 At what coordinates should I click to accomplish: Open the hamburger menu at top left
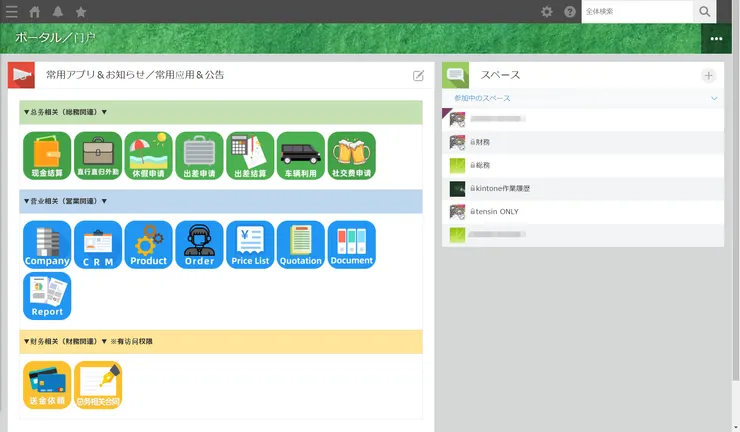pos(12,12)
